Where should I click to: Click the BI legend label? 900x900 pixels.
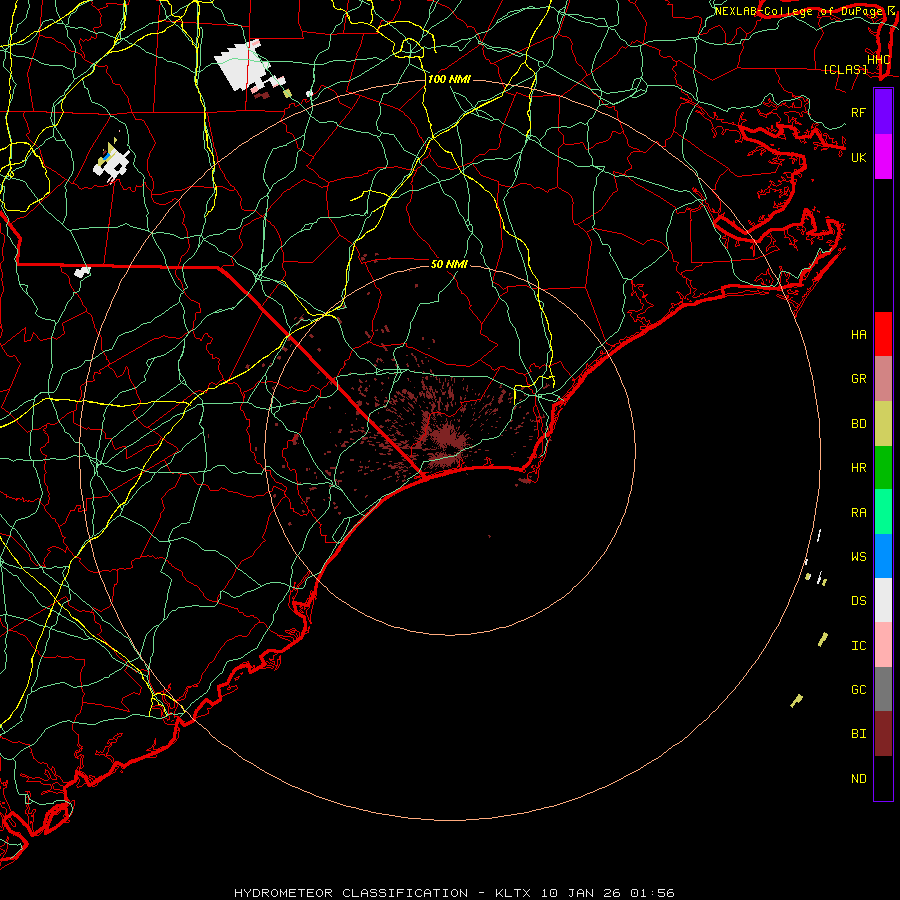(x=858, y=734)
